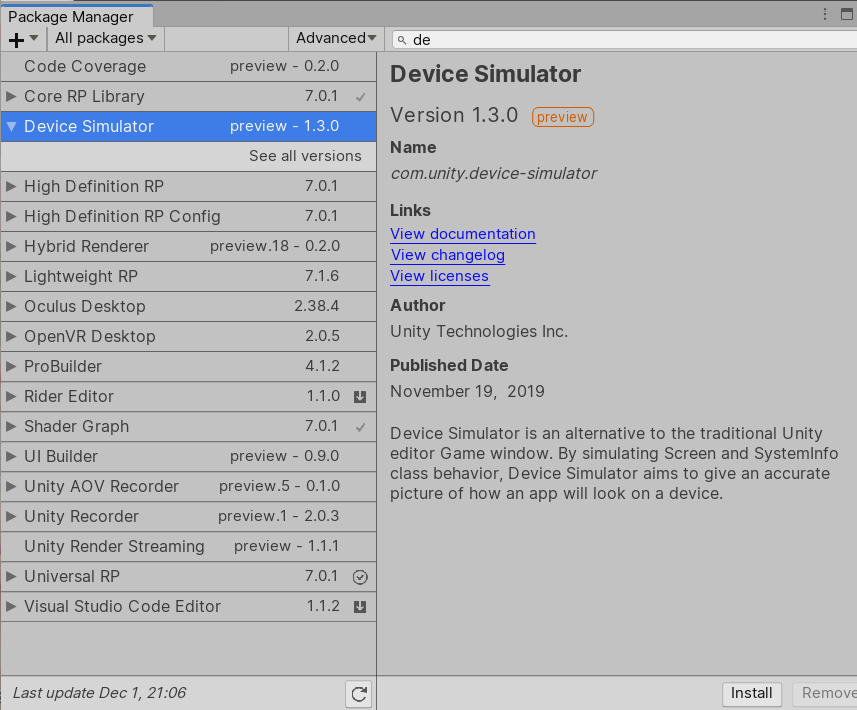
Task: Install the Device Simulator package
Action: pyautogui.click(x=752, y=693)
